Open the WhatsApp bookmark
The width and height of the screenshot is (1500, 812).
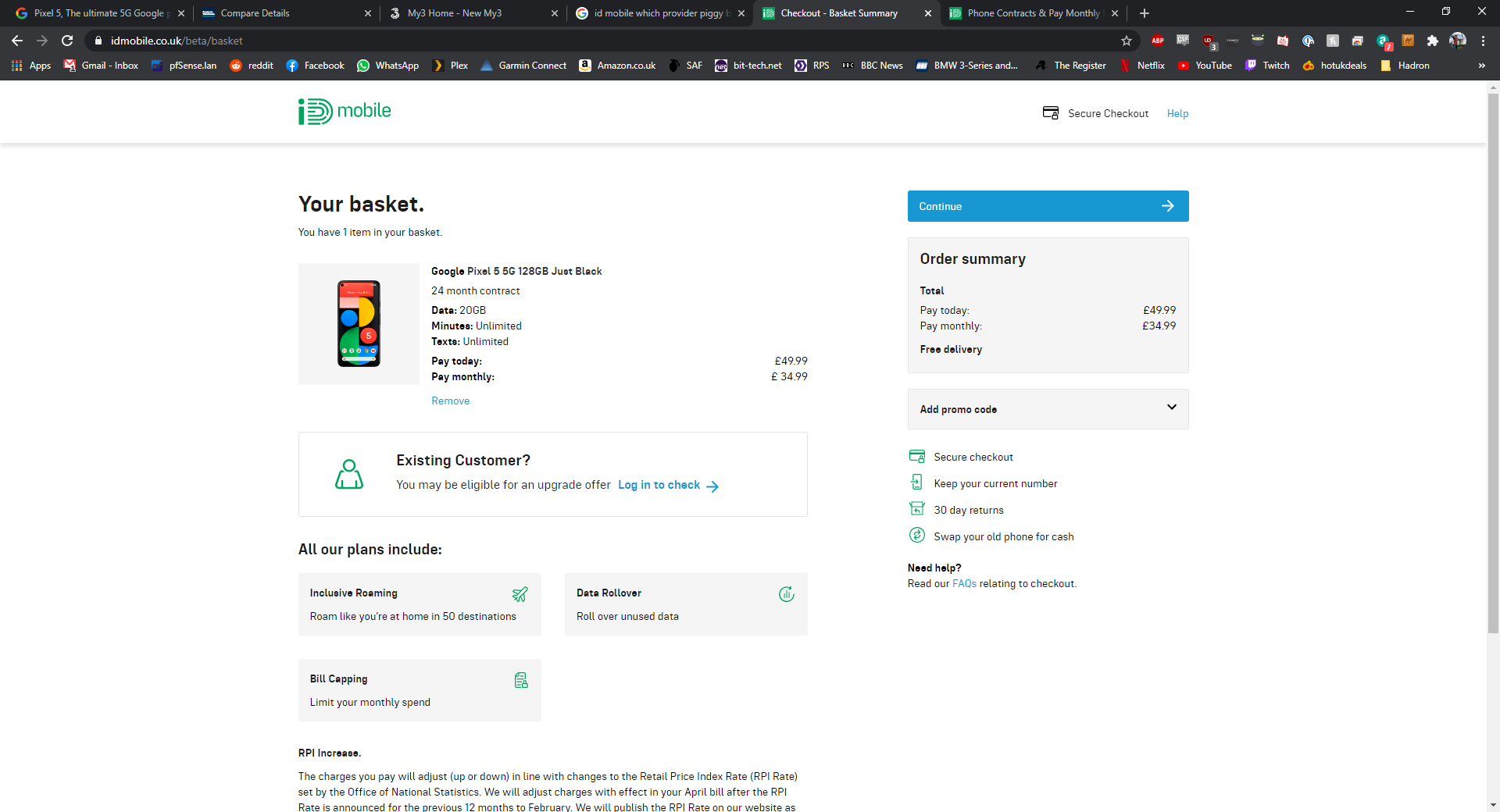click(388, 66)
